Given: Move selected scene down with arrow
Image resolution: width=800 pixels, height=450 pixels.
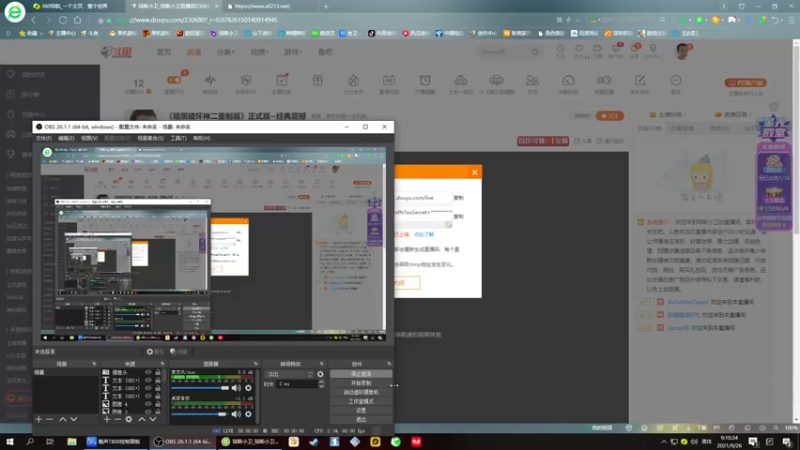Looking at the screenshot, I should (74, 419).
